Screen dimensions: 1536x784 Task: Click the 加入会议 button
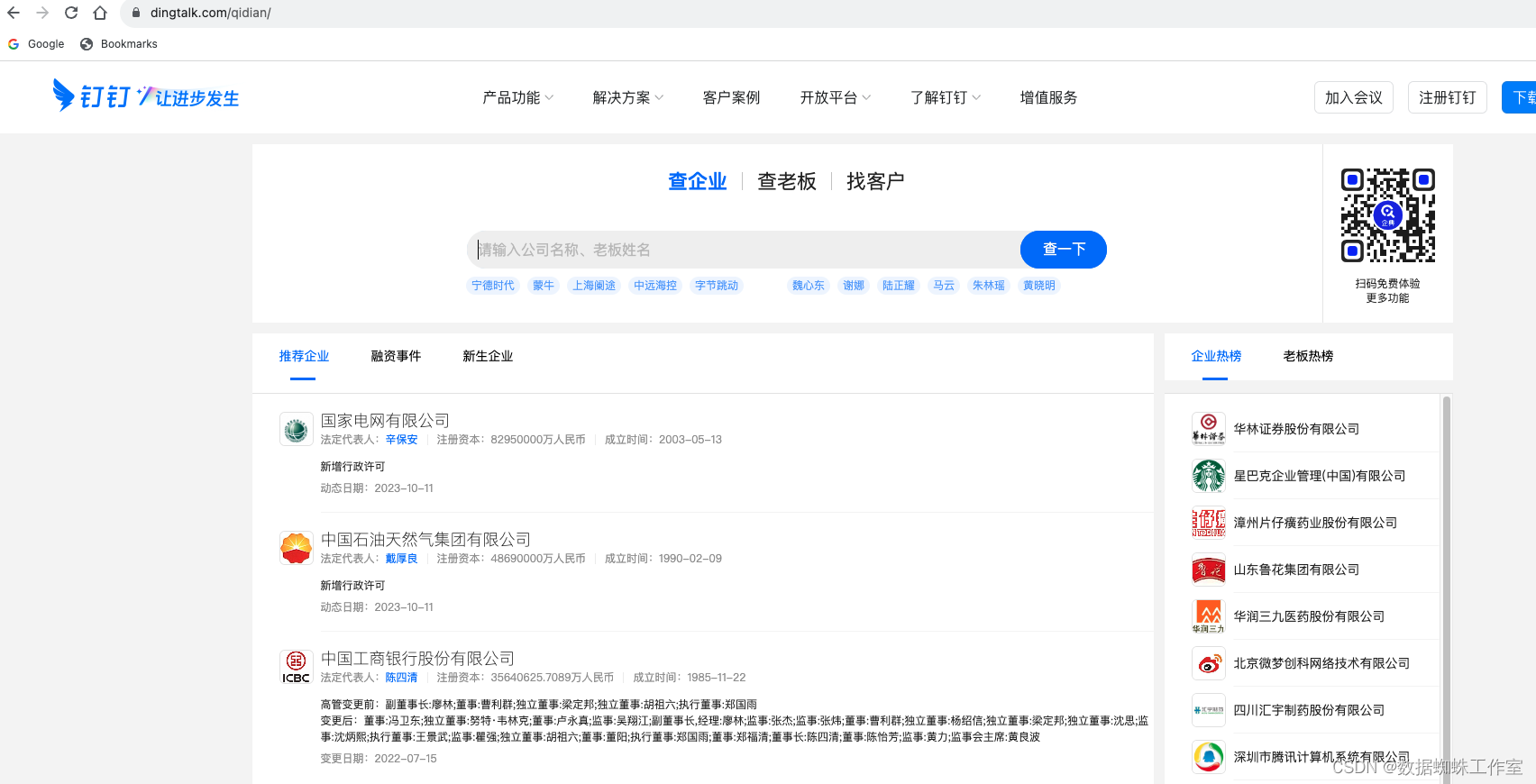1354,97
